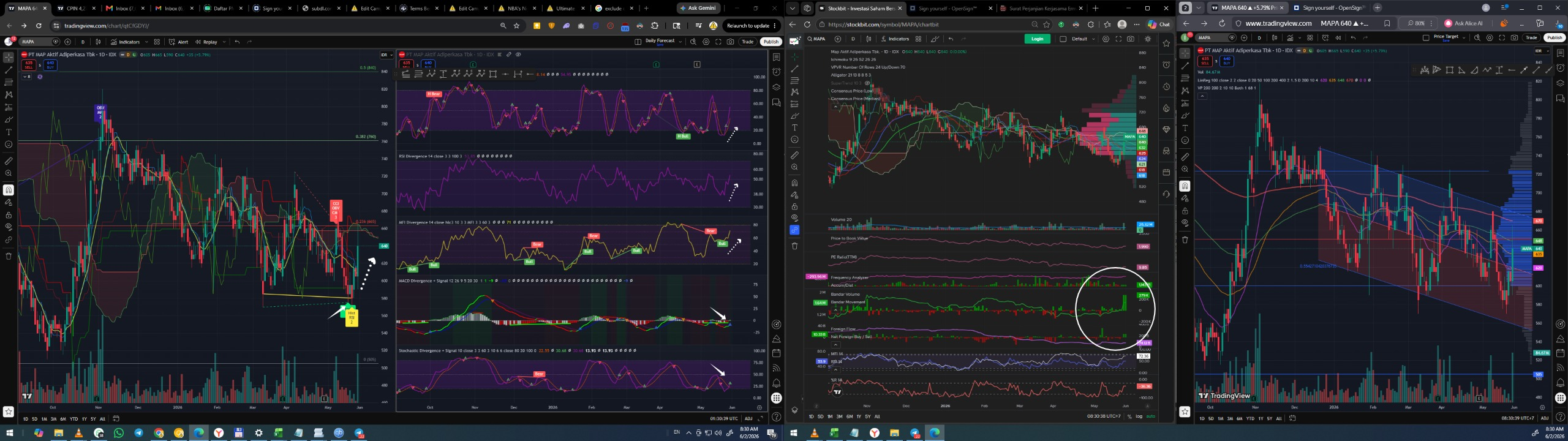This screenshot has height=441, width=1568.
Task: Open the Replay options dropdown arrow in left TradingView
Action: tap(224, 42)
